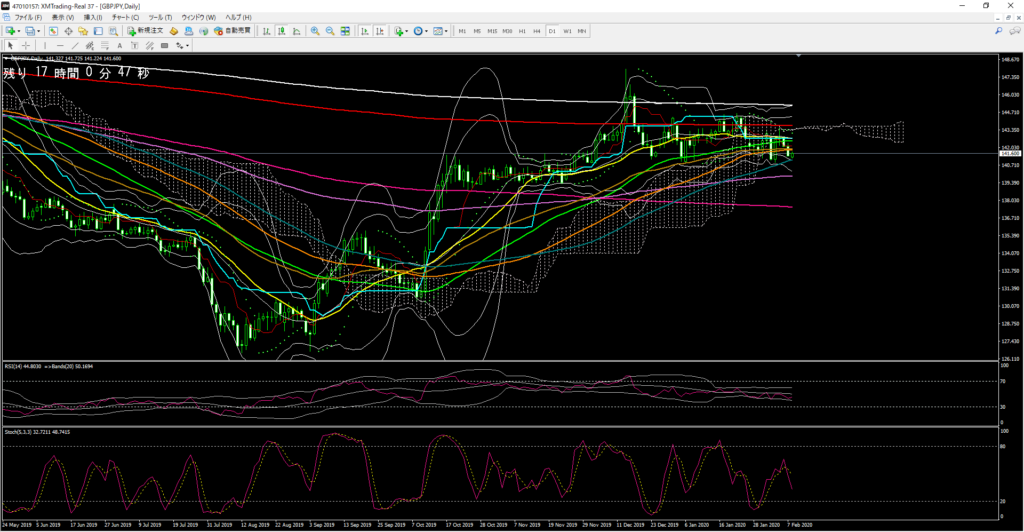Open the Navigator panel
Viewport: 1024px width, 532px height.
83,31
